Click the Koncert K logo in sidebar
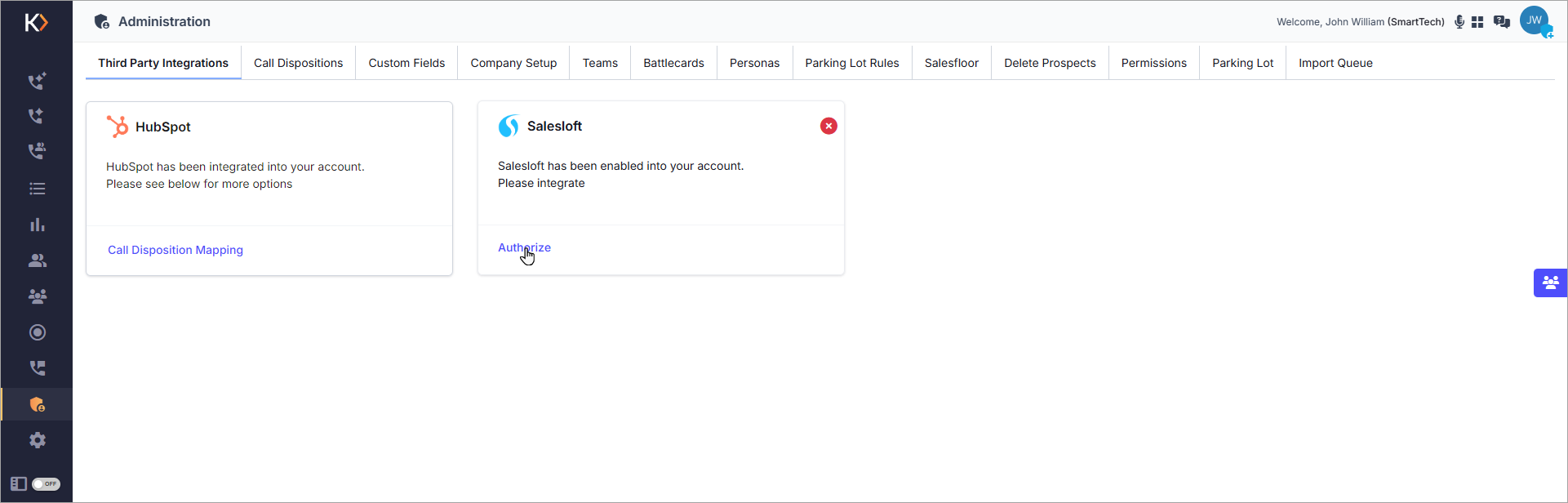Screen dimensions: 1568x503 point(37,22)
